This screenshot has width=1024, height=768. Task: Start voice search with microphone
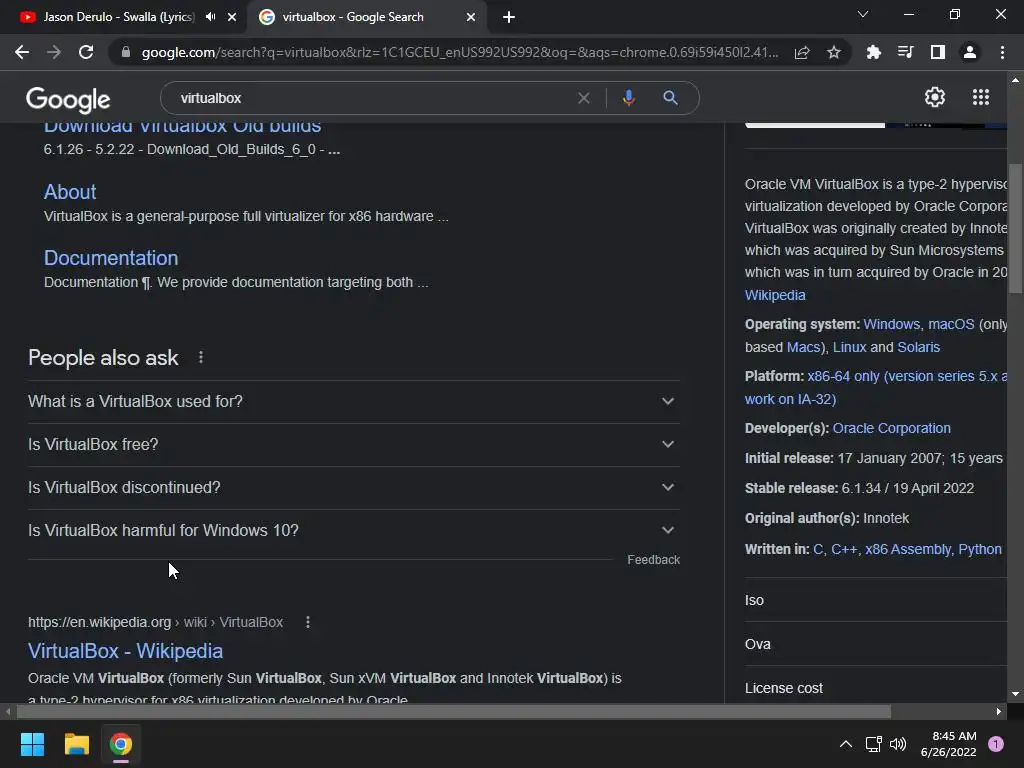click(629, 98)
